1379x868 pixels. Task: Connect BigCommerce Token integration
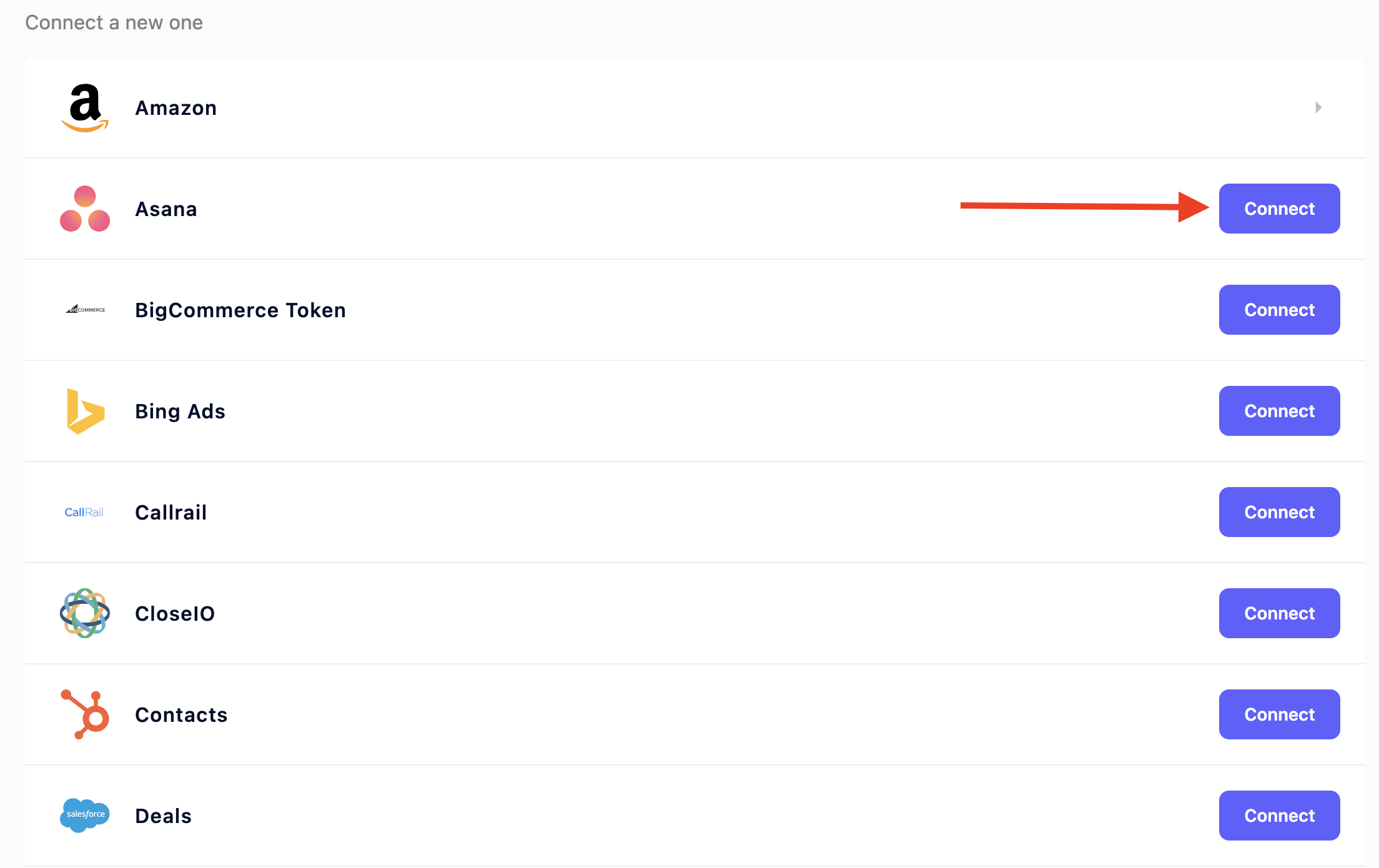pos(1279,310)
